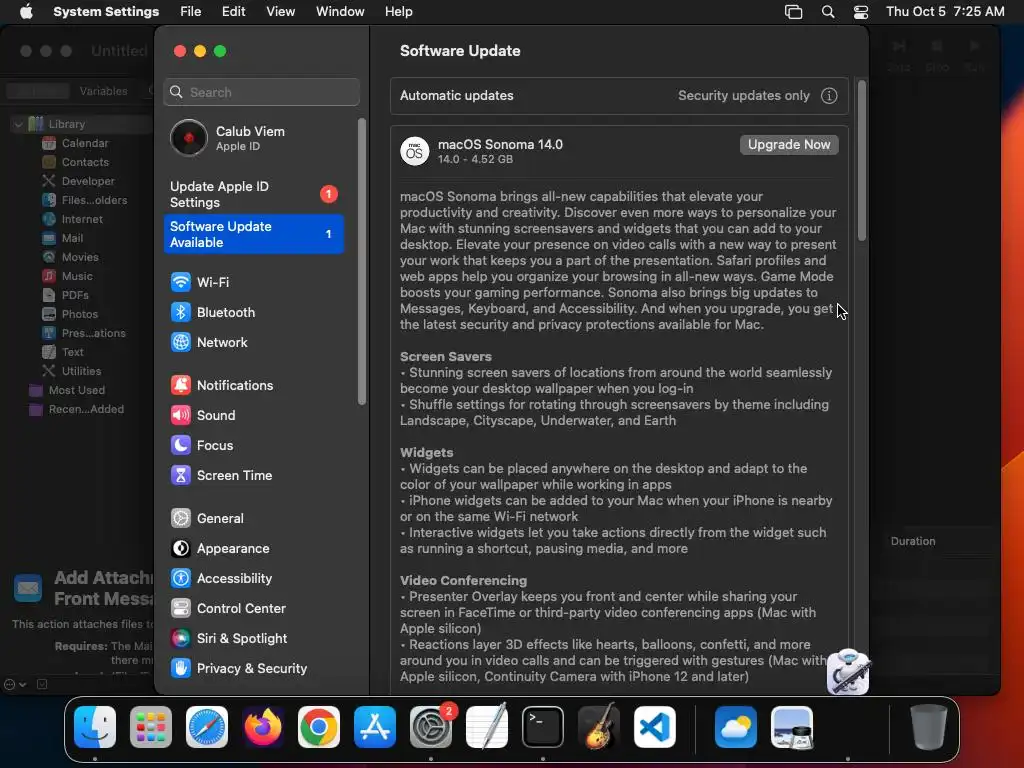Viewport: 1024px width, 768px height.
Task: Select Calendar in the Automator Library
Action: pyautogui.click(x=85, y=143)
